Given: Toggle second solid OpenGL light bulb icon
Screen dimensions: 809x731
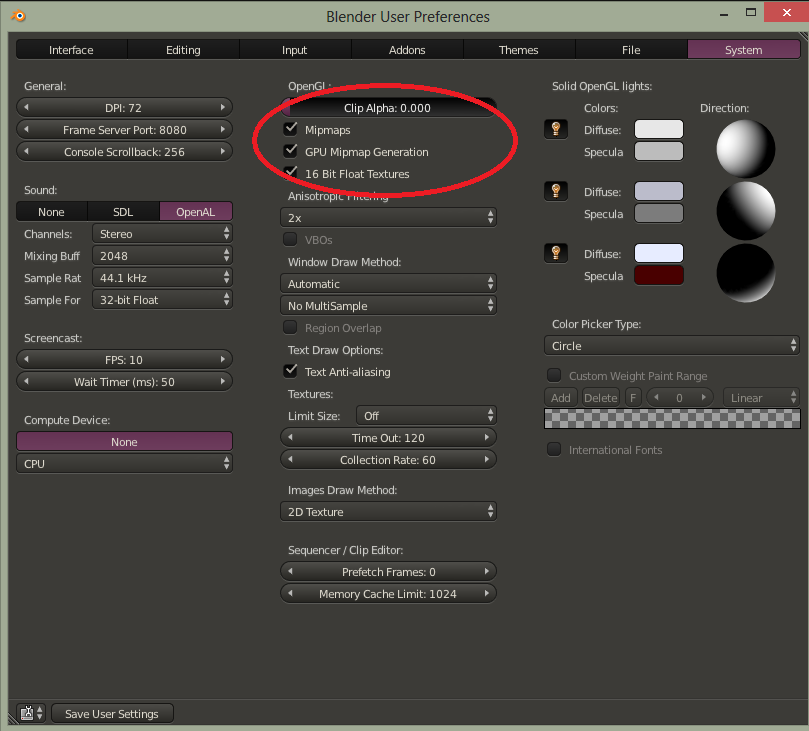Looking at the screenshot, I should [556, 191].
